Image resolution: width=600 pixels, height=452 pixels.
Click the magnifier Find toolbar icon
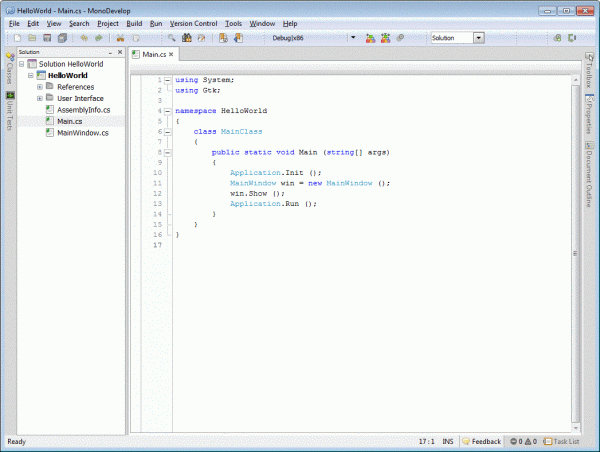171,38
